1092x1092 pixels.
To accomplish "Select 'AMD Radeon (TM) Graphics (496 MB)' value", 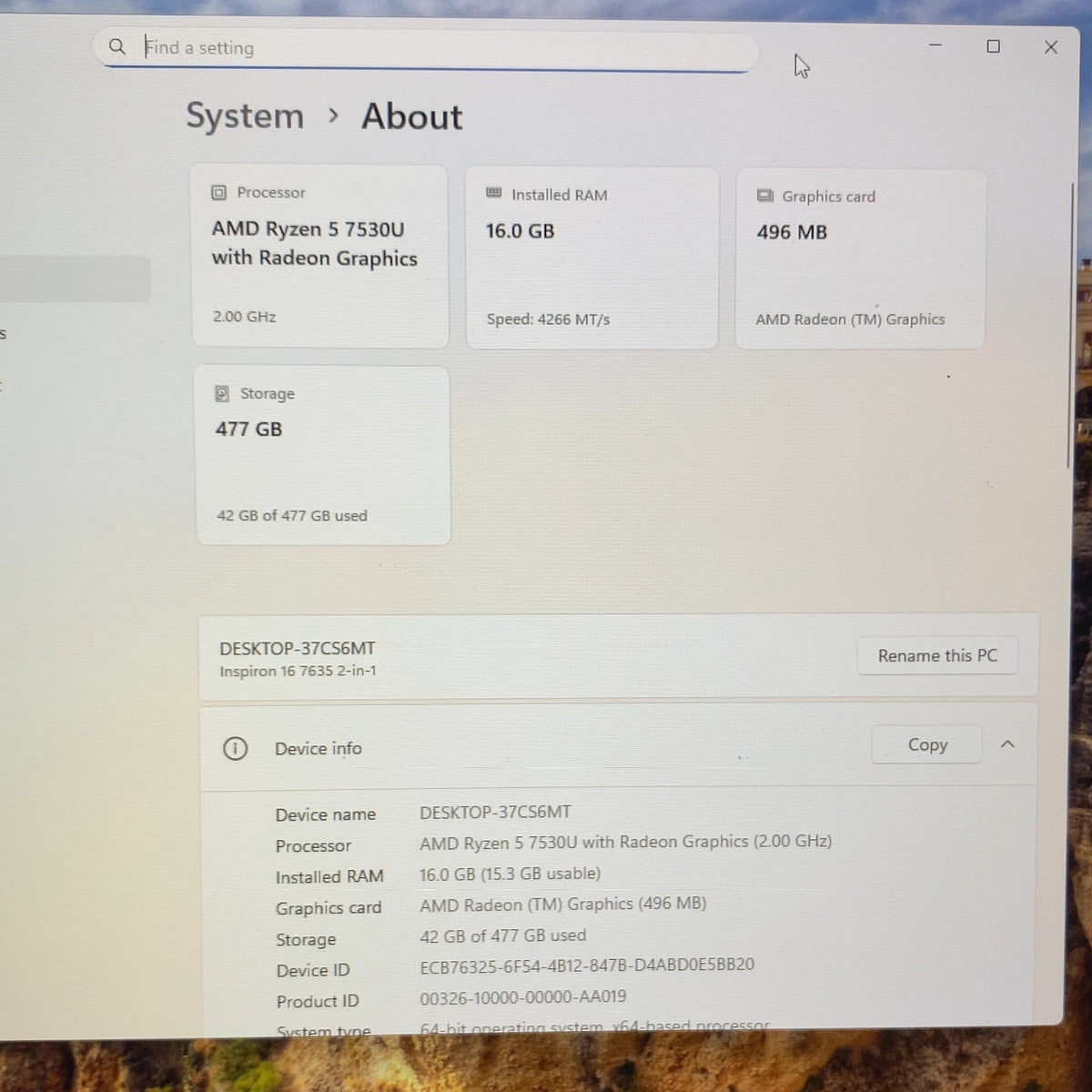I will coord(563,904).
